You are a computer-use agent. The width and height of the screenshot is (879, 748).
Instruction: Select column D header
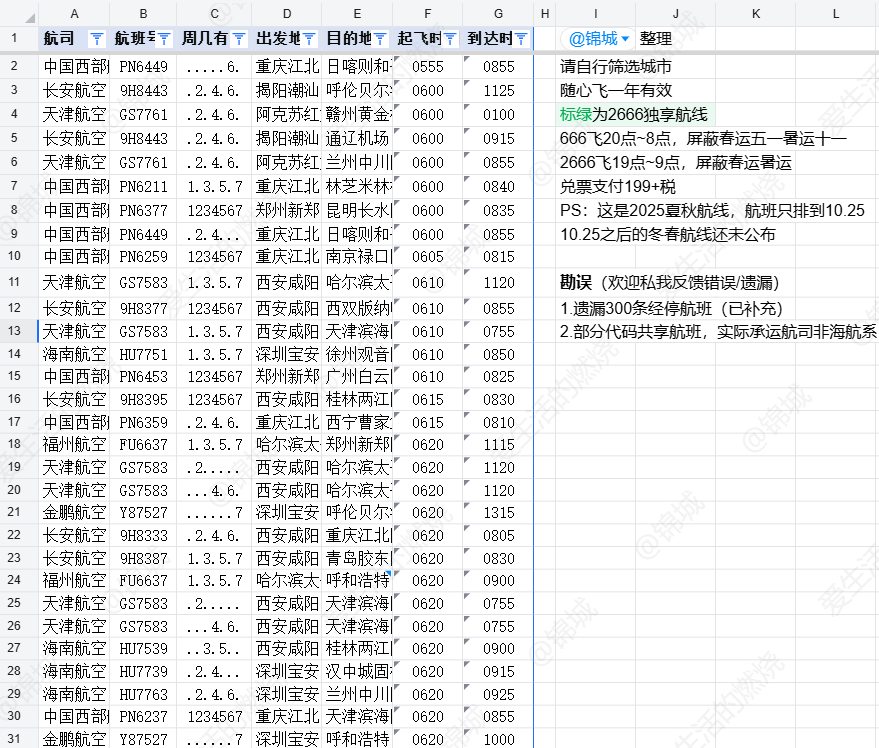click(x=286, y=13)
